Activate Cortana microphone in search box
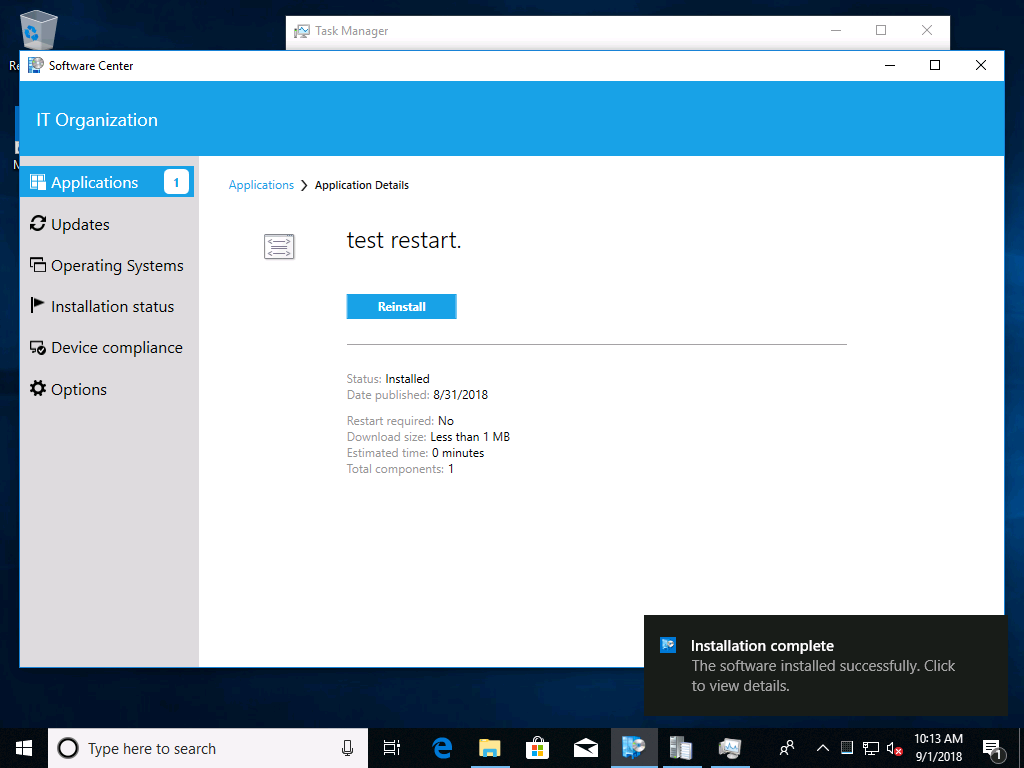Viewport: 1024px width, 768px height. [347, 748]
